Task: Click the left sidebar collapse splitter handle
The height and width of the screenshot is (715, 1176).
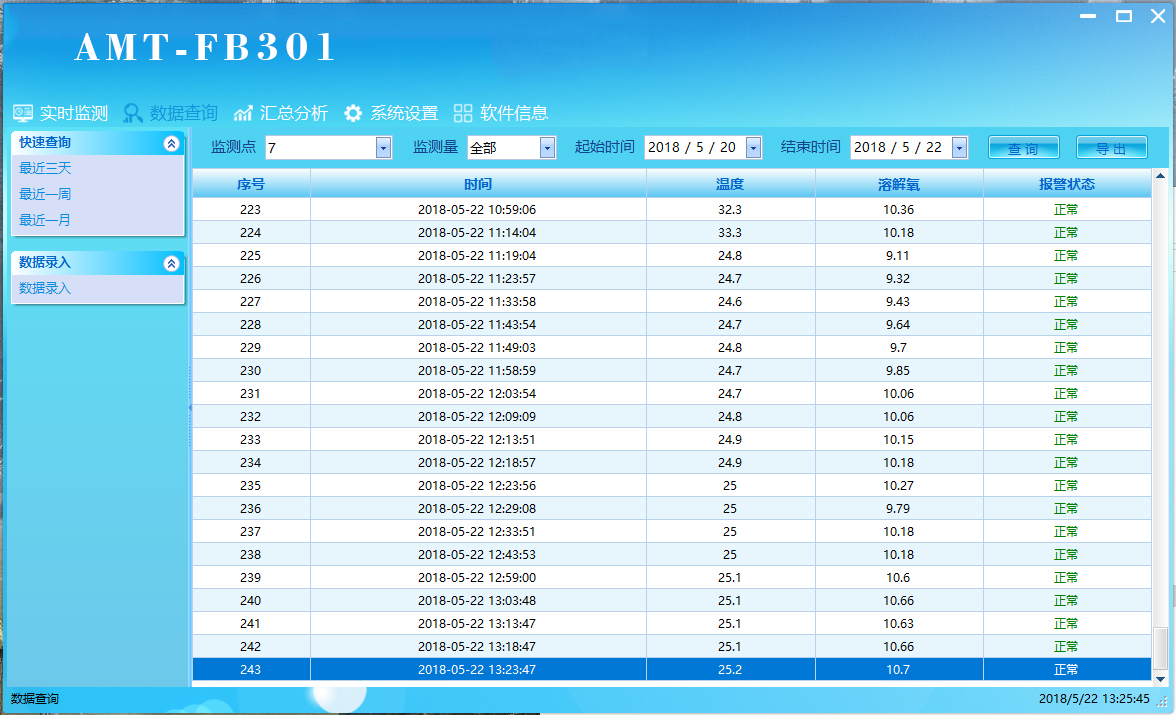Action: click(190, 407)
